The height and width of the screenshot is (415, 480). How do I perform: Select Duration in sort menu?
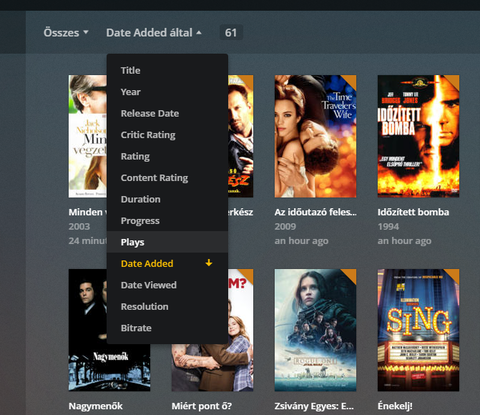coord(167,199)
